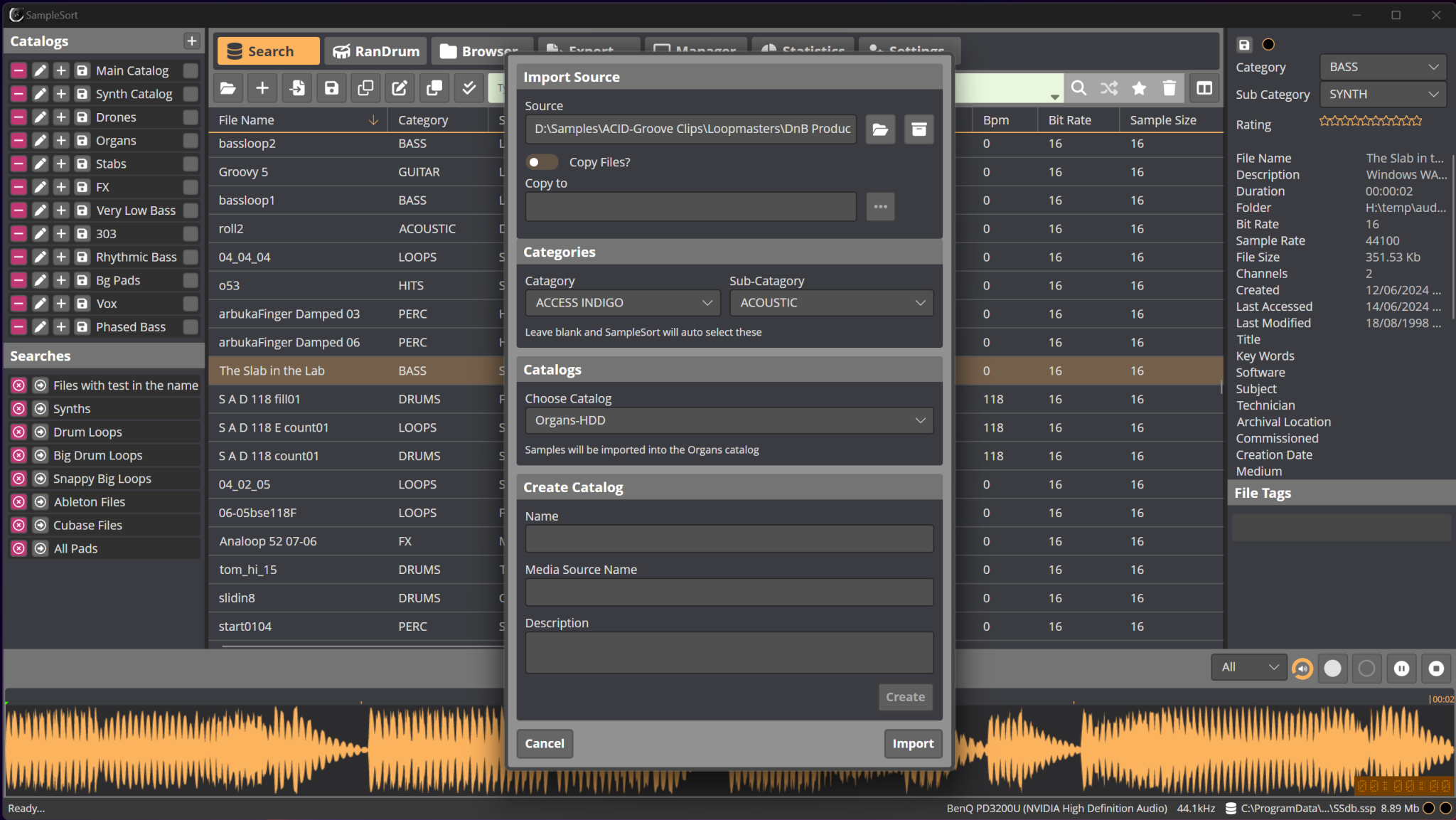
Task: Click the Import button
Action: click(912, 743)
